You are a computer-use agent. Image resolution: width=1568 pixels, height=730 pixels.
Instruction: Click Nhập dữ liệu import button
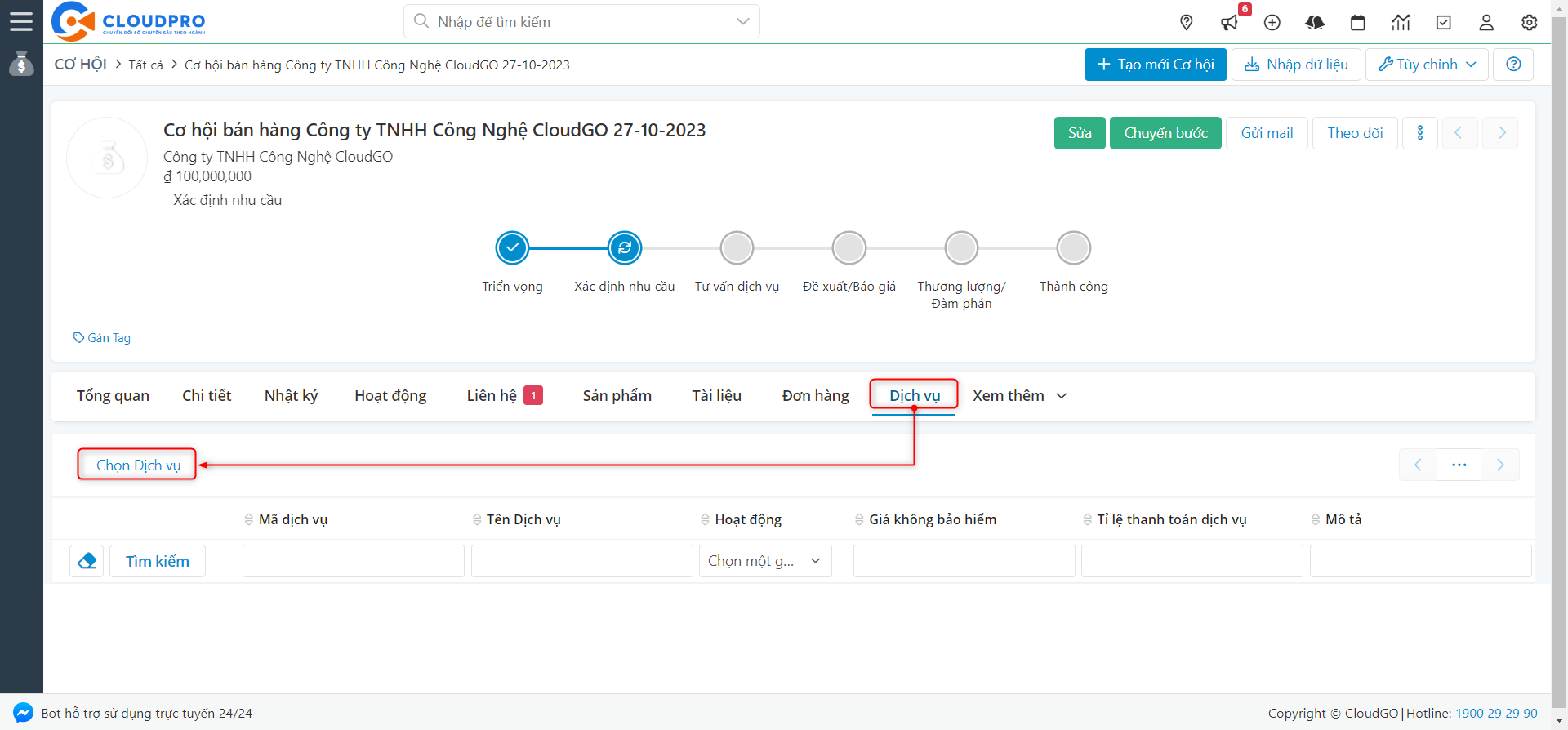(x=1296, y=65)
